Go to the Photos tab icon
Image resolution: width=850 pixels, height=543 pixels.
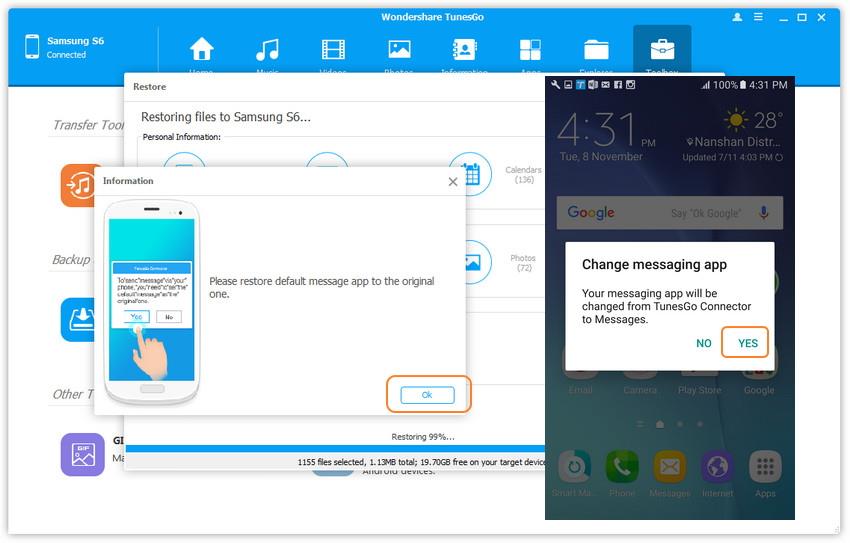click(x=399, y=51)
